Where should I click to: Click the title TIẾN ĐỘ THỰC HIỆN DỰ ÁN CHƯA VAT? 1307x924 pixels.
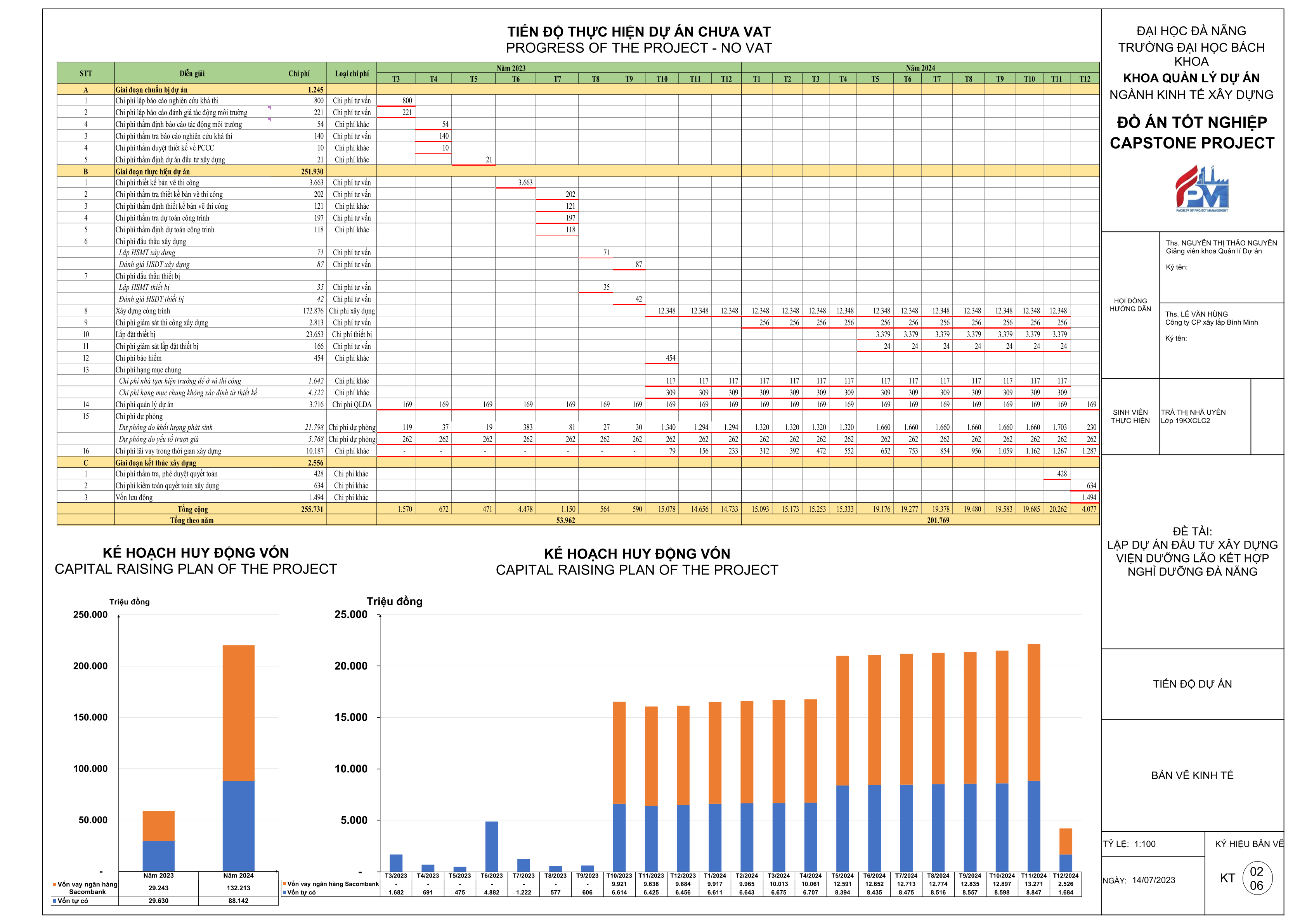639,32
